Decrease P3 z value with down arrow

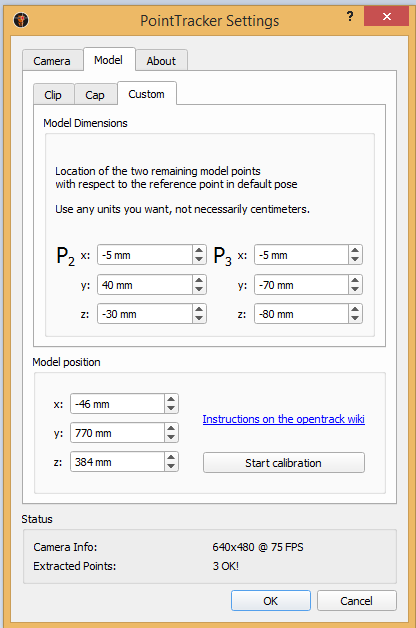[355, 318]
